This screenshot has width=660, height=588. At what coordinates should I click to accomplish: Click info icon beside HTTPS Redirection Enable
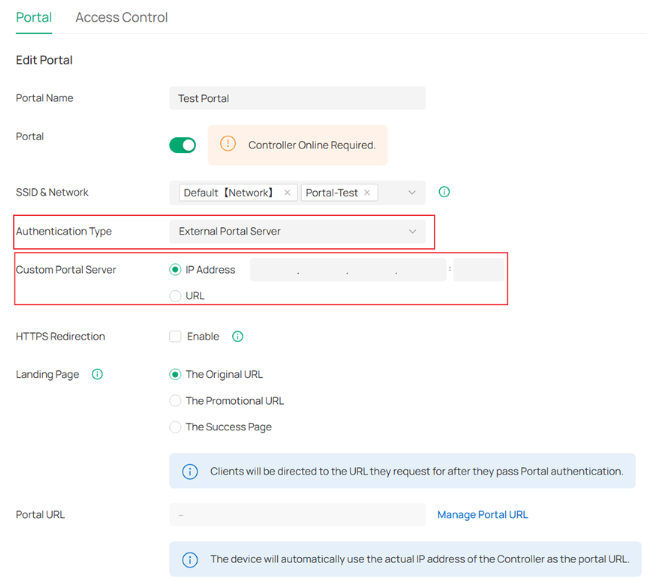238,337
